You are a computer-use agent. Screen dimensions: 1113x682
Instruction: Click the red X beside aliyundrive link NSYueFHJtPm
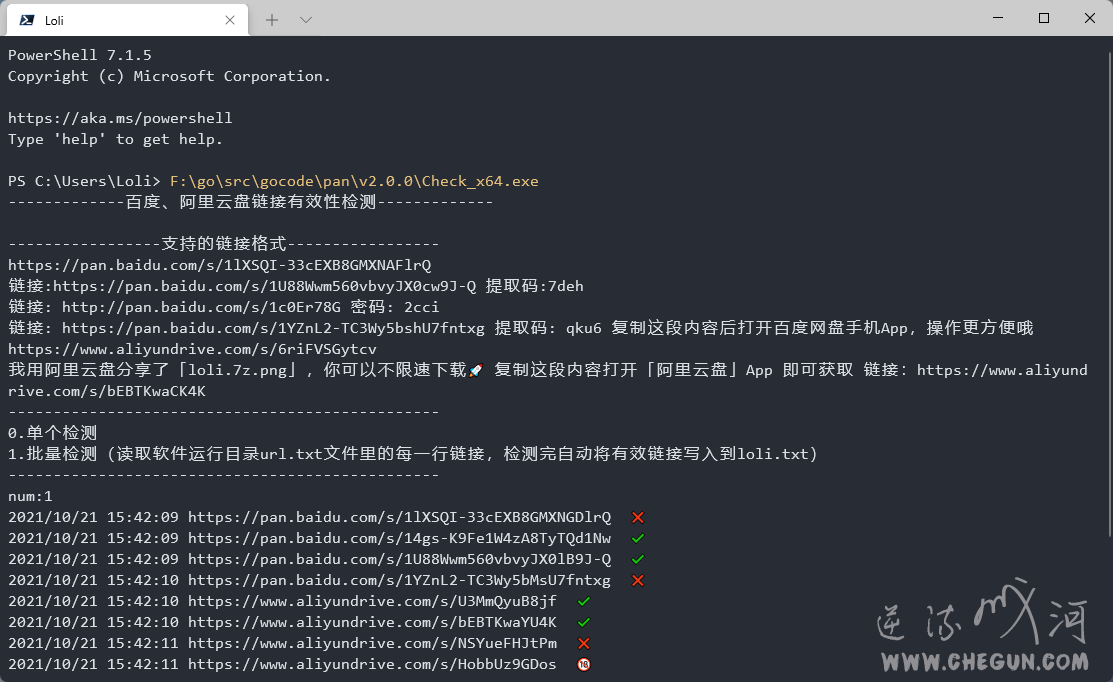584,644
